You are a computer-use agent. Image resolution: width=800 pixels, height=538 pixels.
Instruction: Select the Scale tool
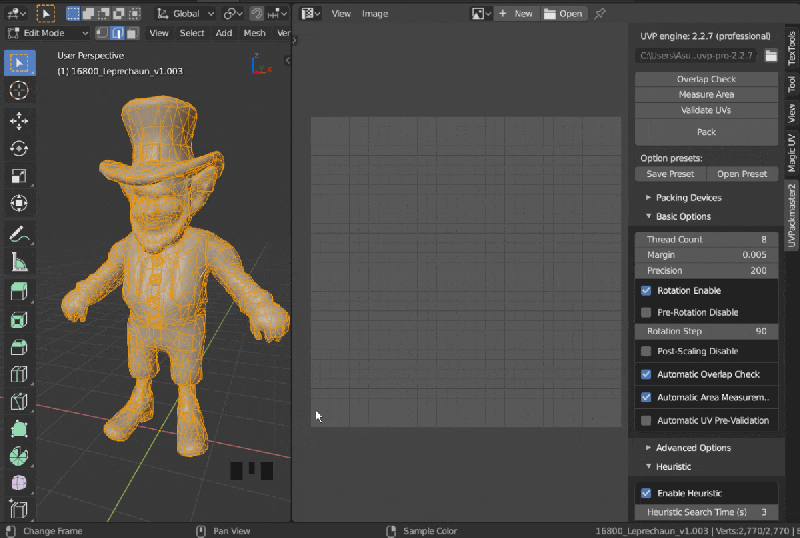pyautogui.click(x=19, y=176)
